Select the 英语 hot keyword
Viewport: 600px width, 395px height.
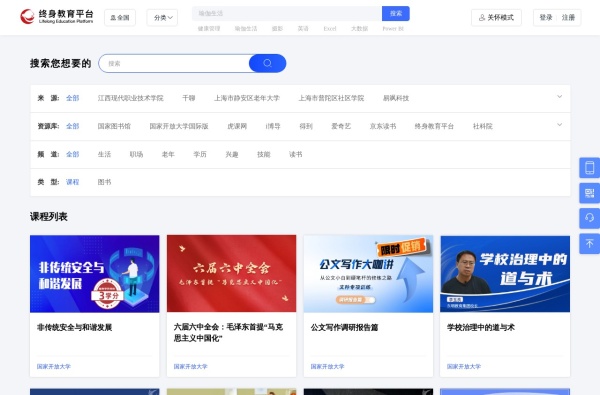coord(303,29)
